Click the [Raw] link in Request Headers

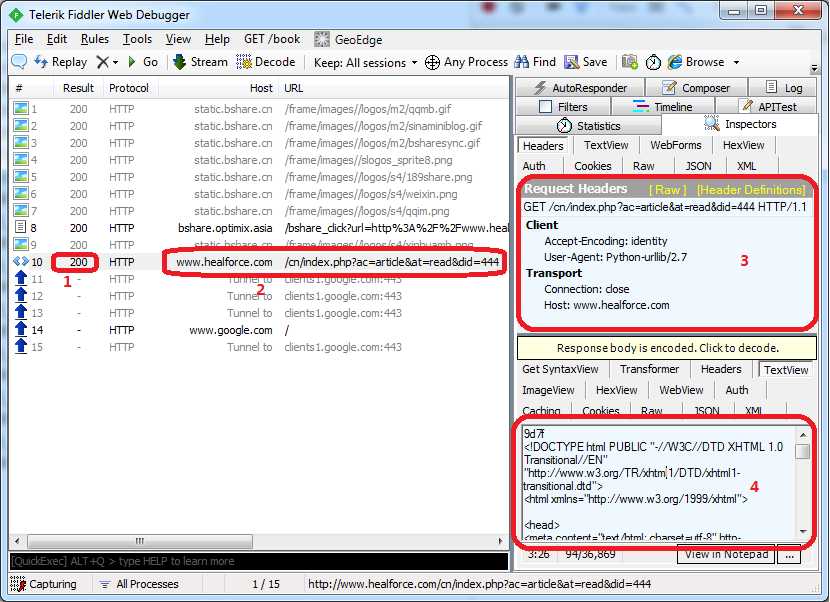coord(667,190)
